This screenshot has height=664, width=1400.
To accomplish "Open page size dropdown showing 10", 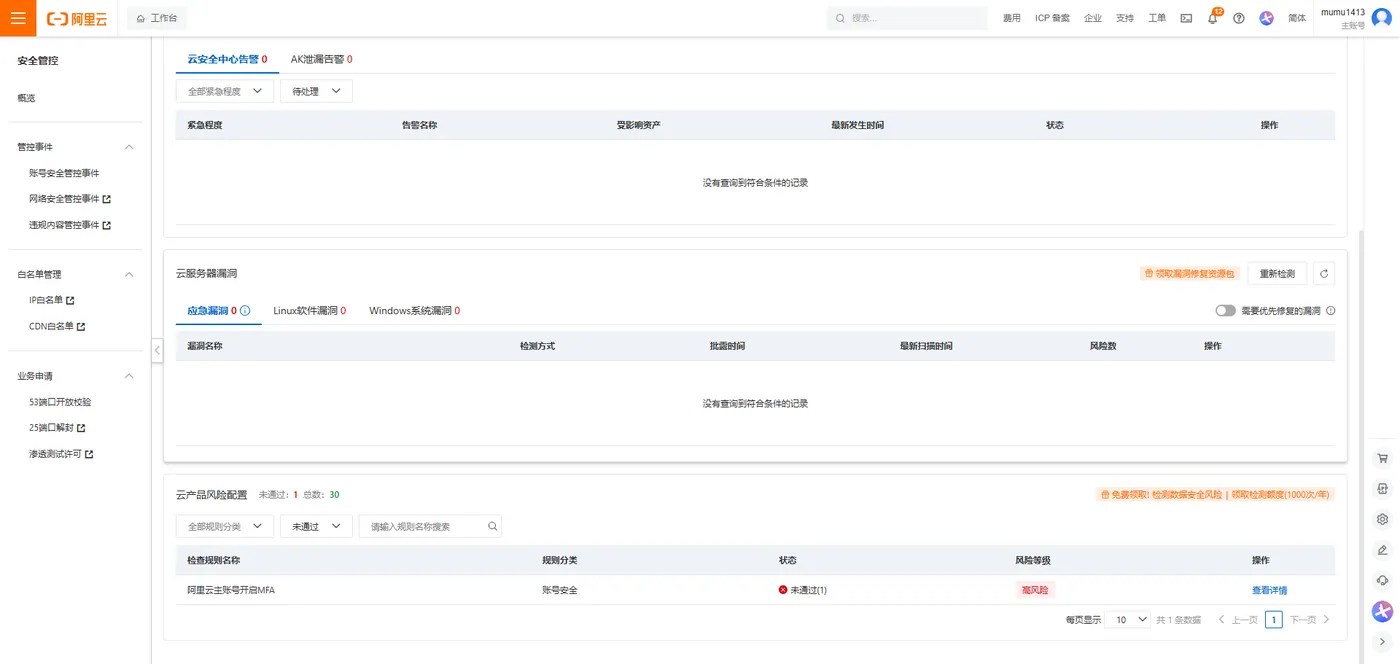I will [x=1128, y=620].
